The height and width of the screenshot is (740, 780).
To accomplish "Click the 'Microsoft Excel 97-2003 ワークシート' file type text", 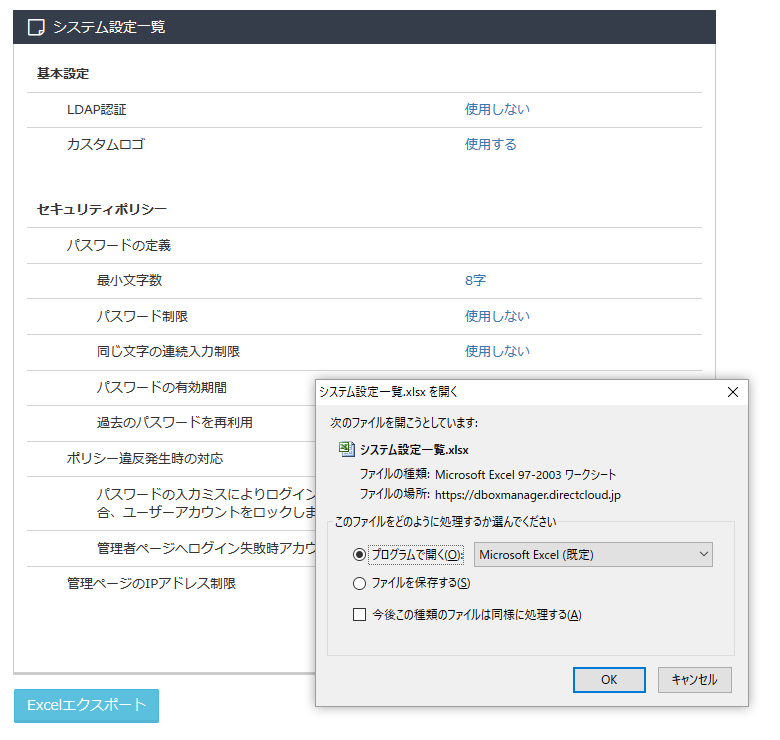I will point(525,475).
